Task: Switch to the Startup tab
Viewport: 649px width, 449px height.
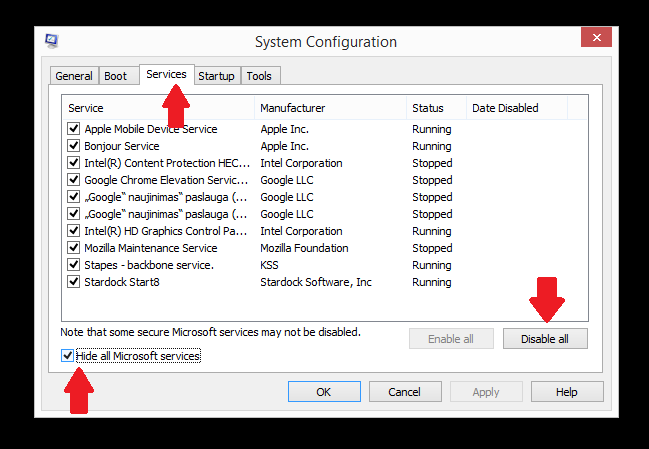Action: pyautogui.click(x=216, y=76)
